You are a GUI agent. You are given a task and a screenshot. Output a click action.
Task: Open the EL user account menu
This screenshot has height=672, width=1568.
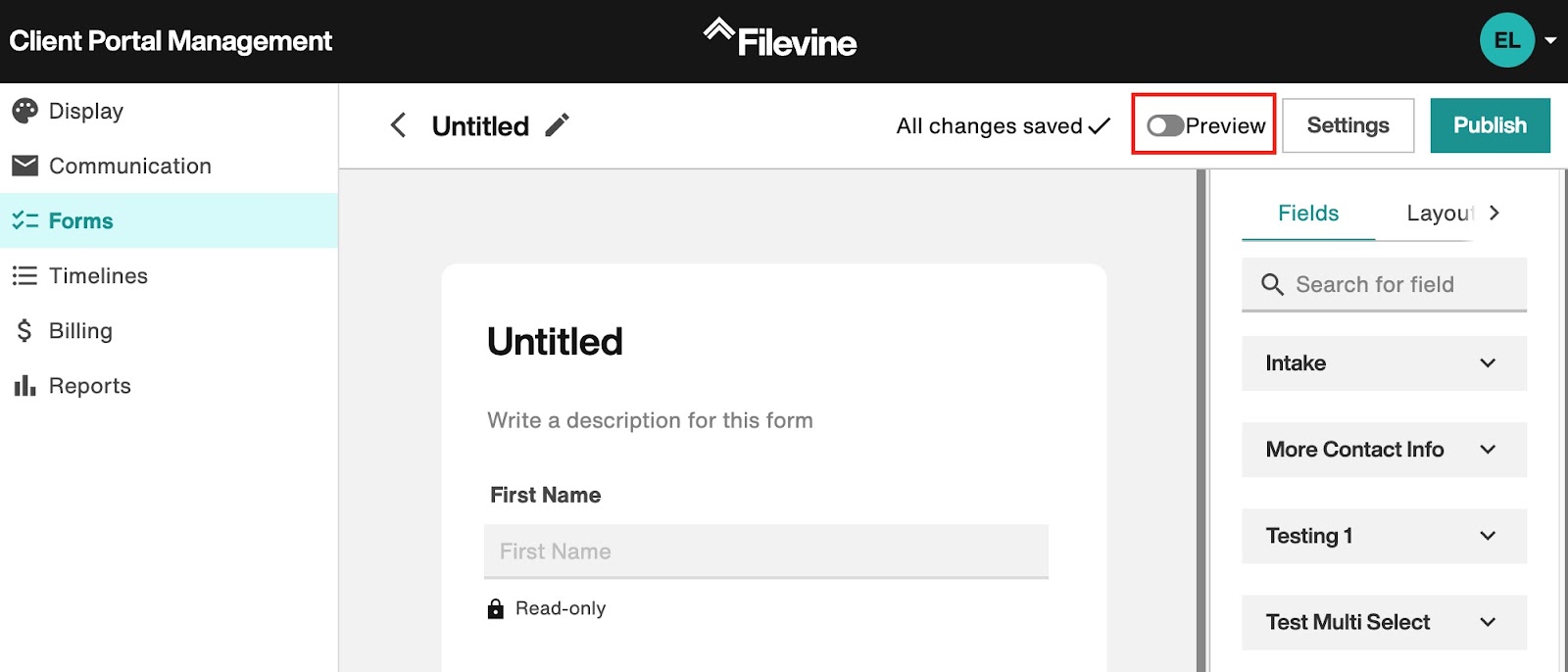[x=1517, y=40]
